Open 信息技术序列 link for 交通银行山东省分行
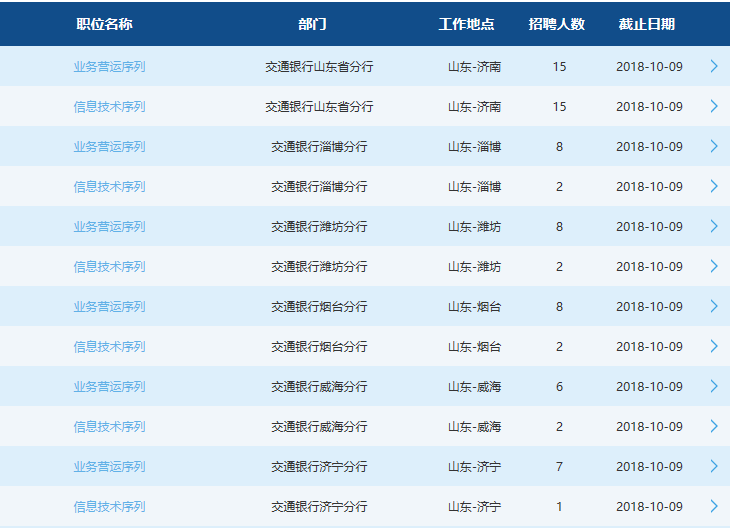The width and height of the screenshot is (731, 528). tap(110, 107)
